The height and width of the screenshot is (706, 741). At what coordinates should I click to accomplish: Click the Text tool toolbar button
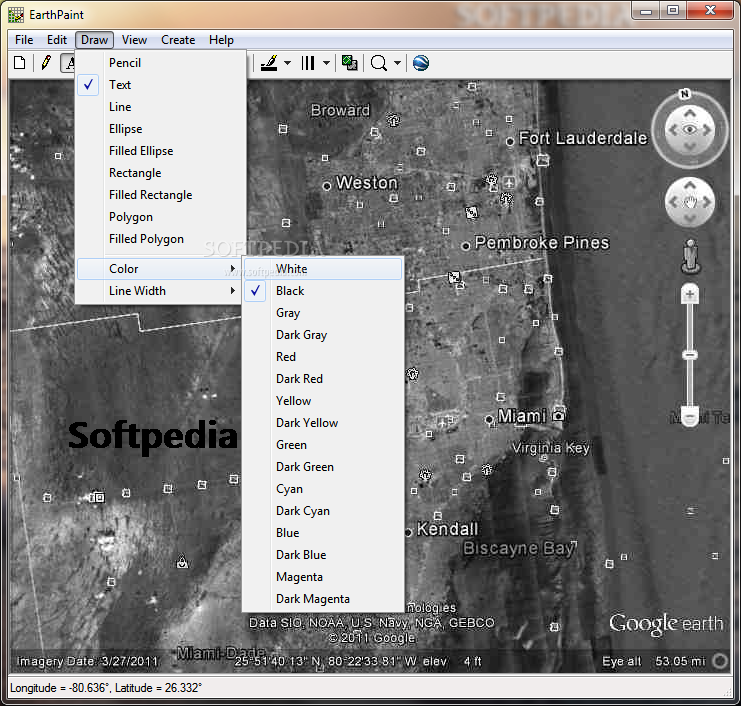click(x=69, y=63)
